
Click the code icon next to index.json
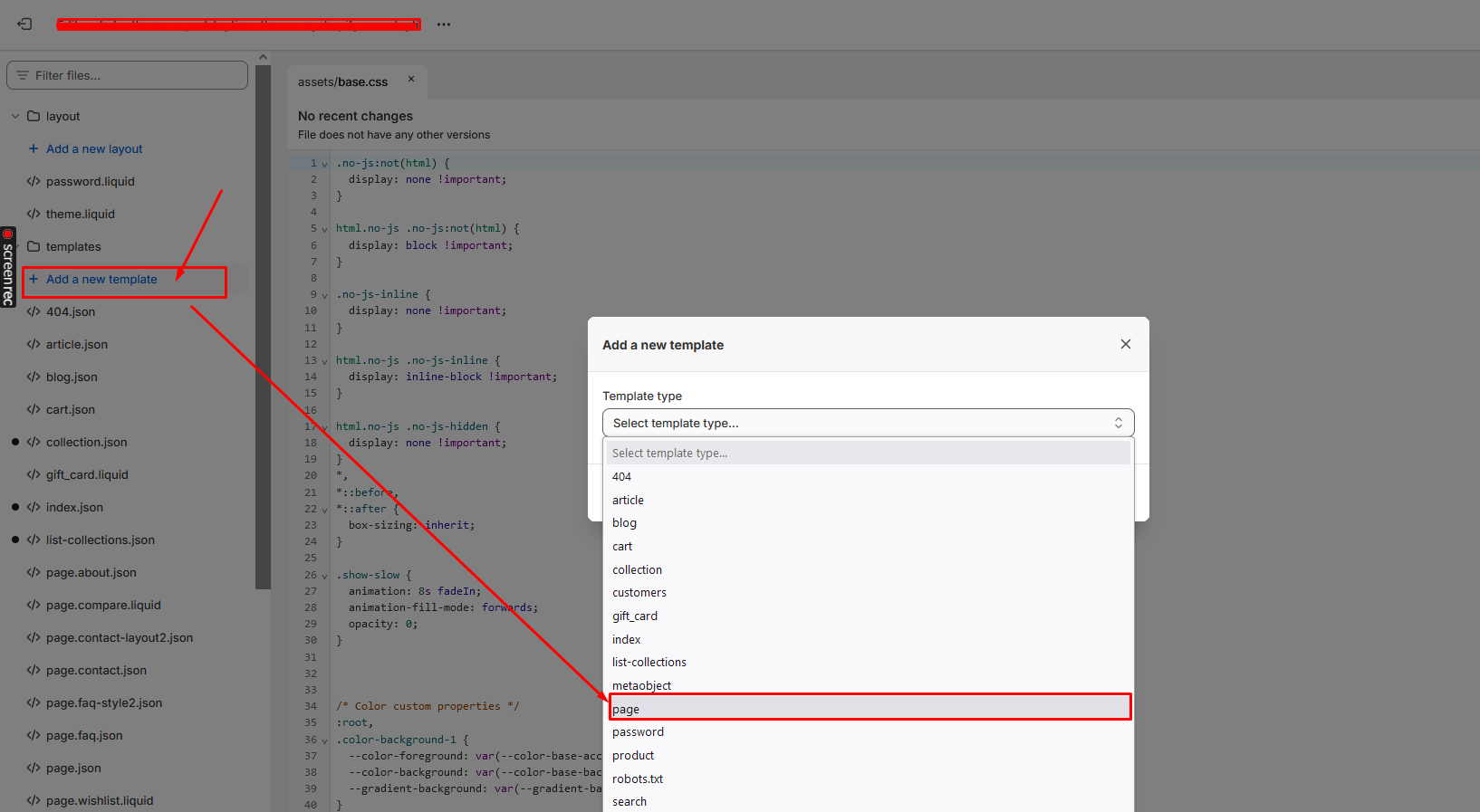(x=34, y=507)
